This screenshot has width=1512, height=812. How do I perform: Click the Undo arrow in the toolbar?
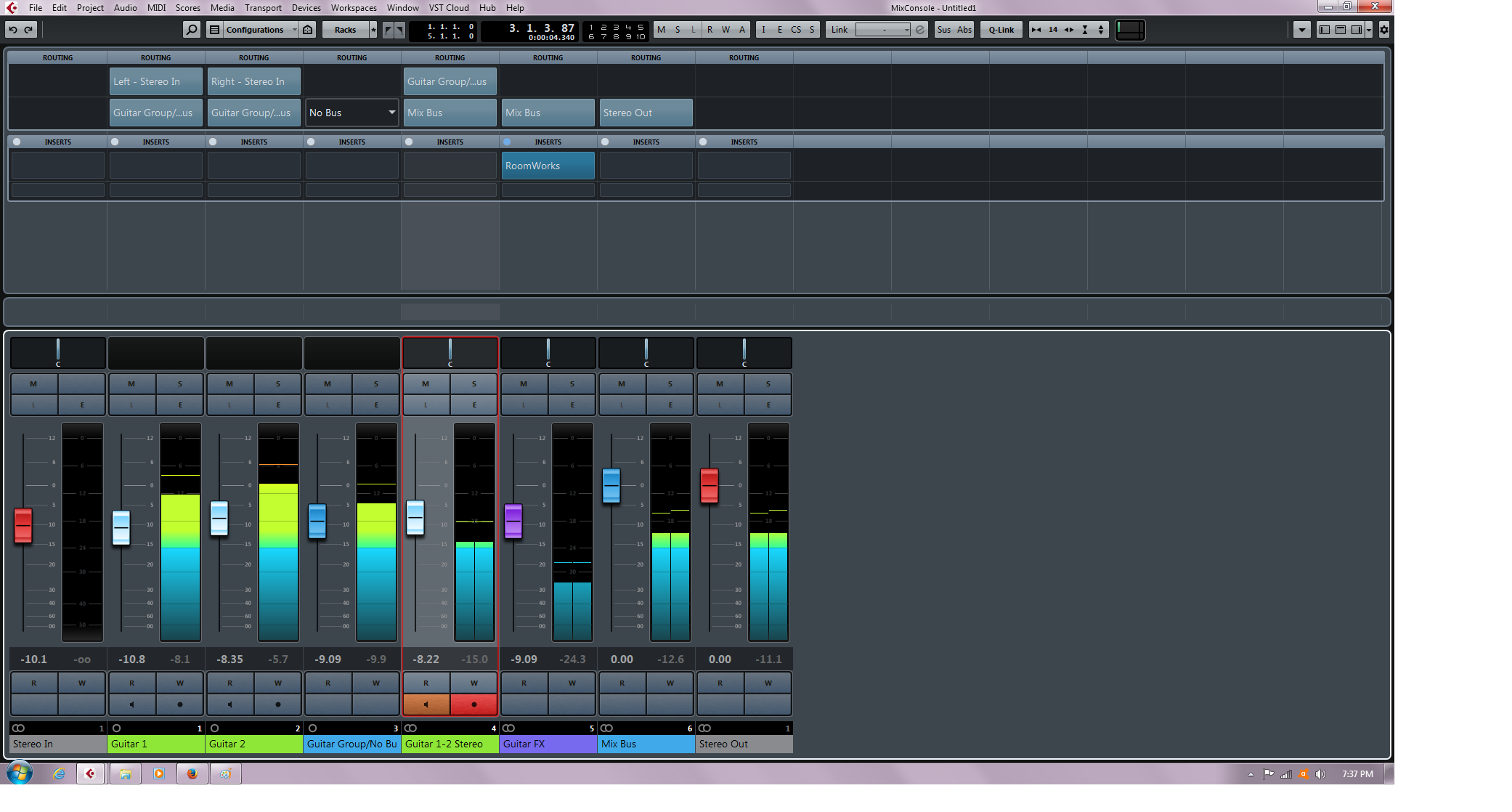[x=13, y=30]
